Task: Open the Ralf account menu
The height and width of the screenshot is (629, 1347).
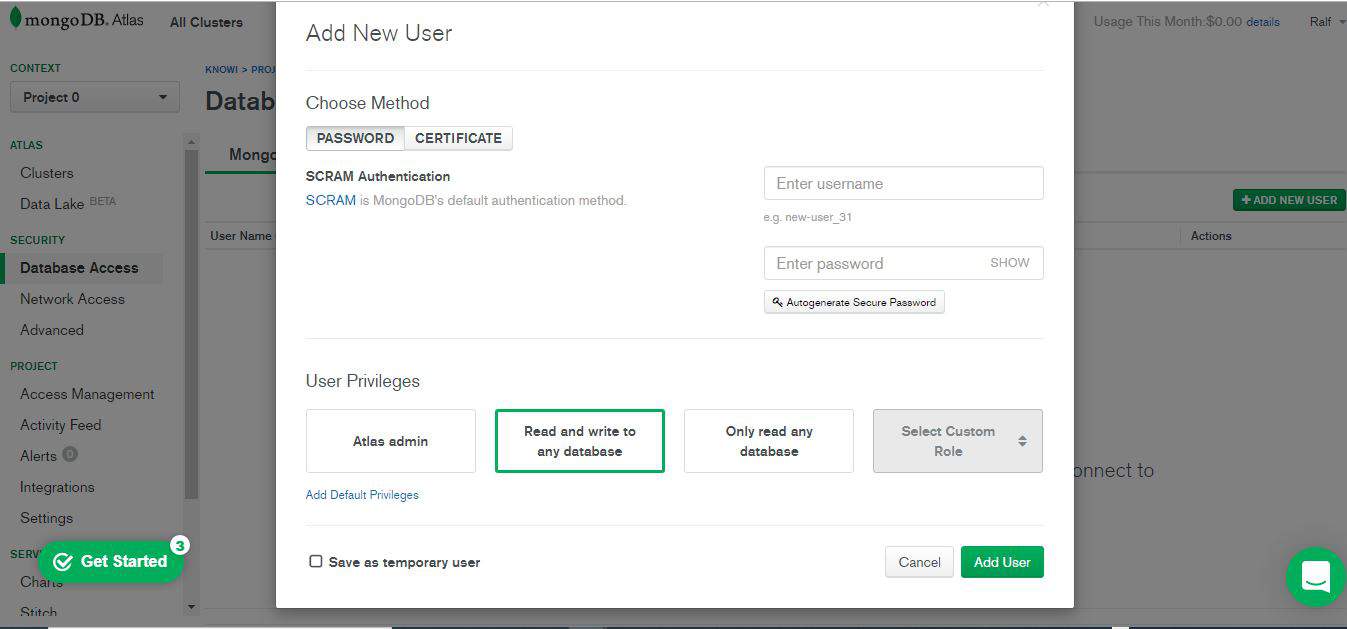Action: pyautogui.click(x=1325, y=20)
